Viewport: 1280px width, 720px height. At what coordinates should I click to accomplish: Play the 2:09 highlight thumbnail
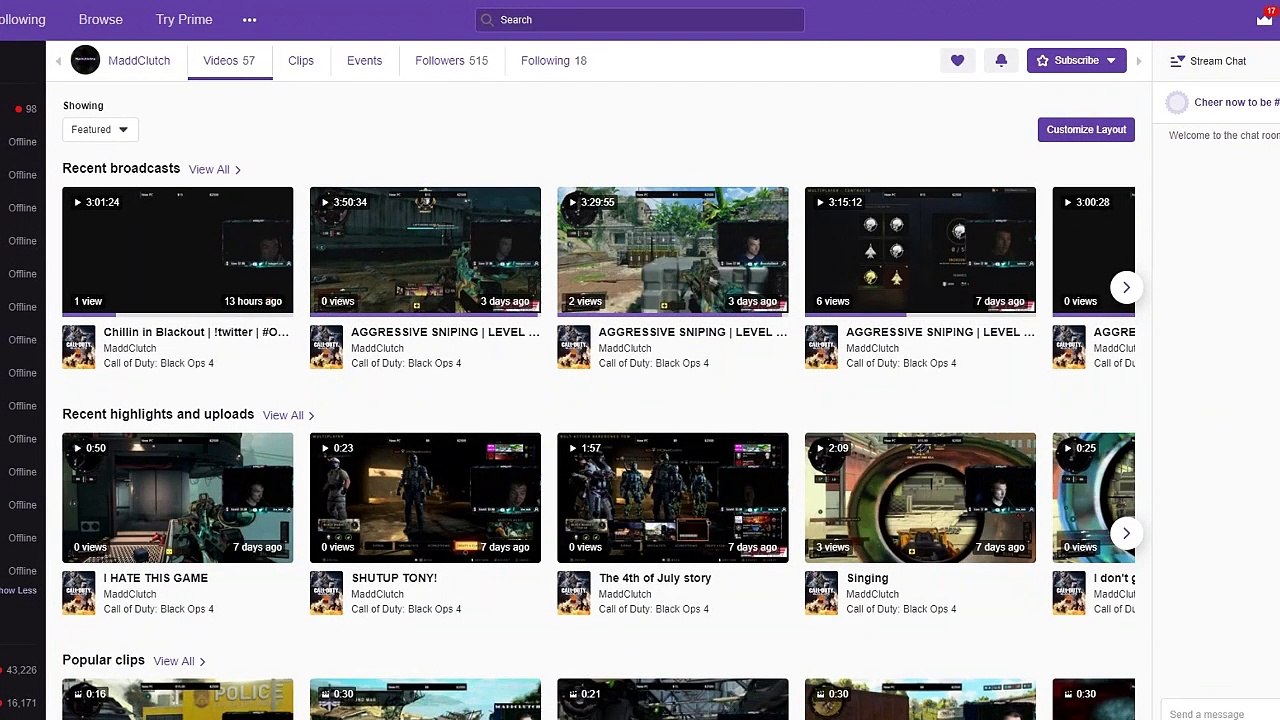tap(920, 497)
